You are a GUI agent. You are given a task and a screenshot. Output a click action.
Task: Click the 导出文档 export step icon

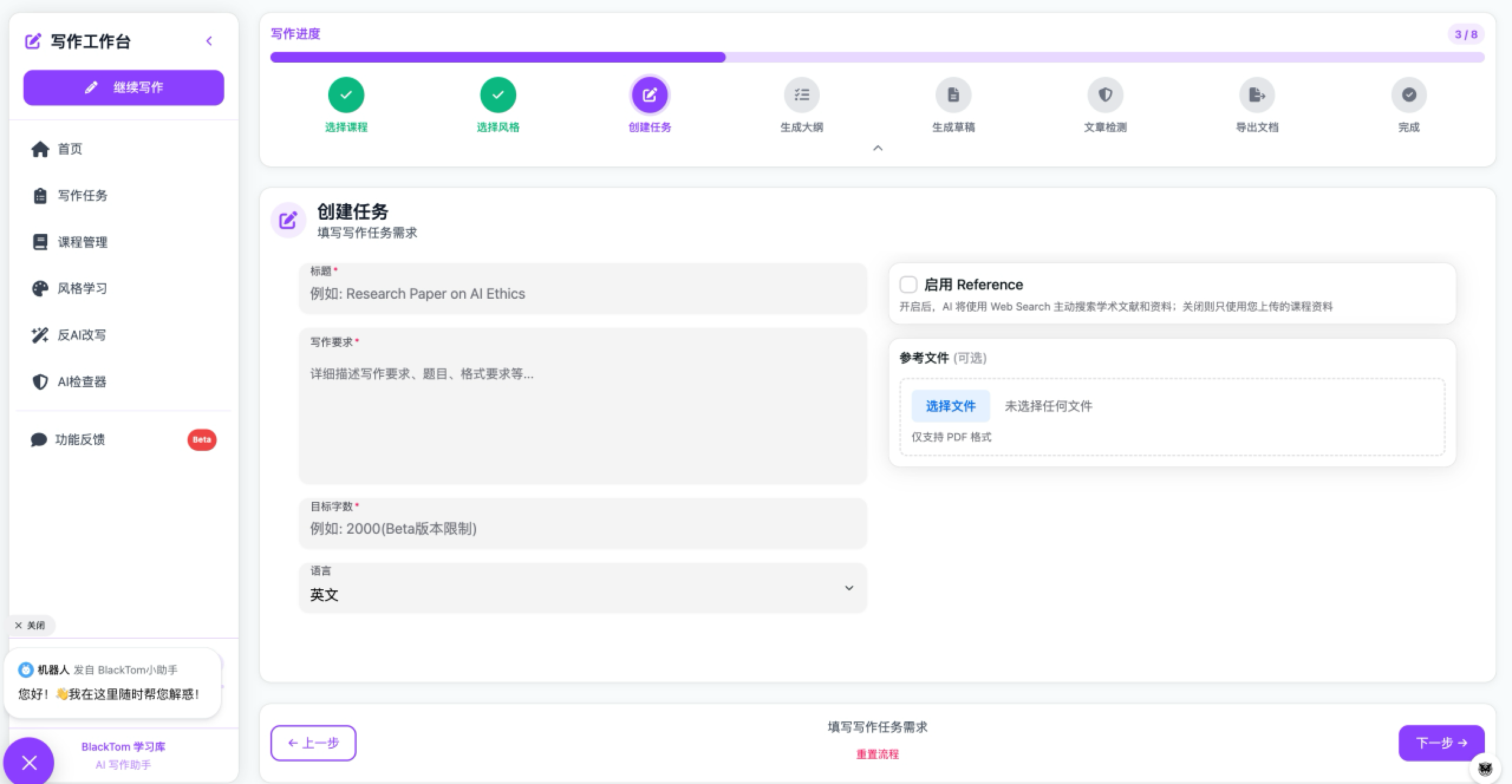click(1257, 95)
